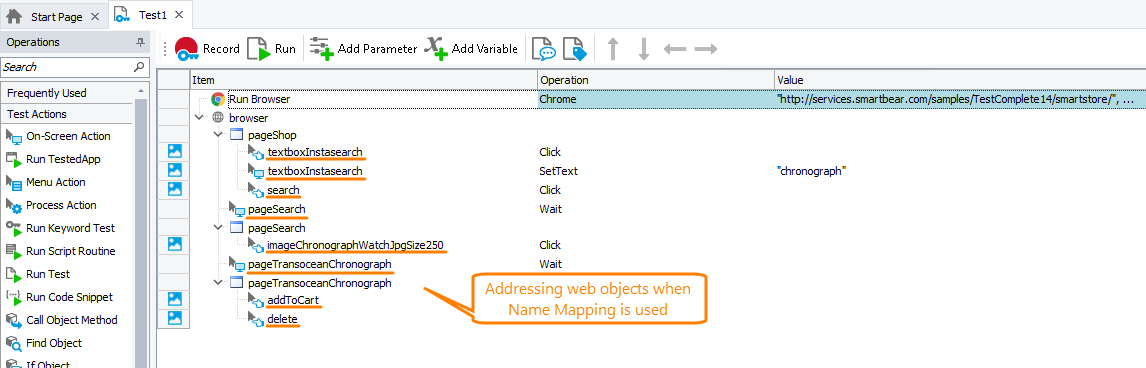Pin the Operations panel
This screenshot has width=1146, height=368.
(140, 43)
